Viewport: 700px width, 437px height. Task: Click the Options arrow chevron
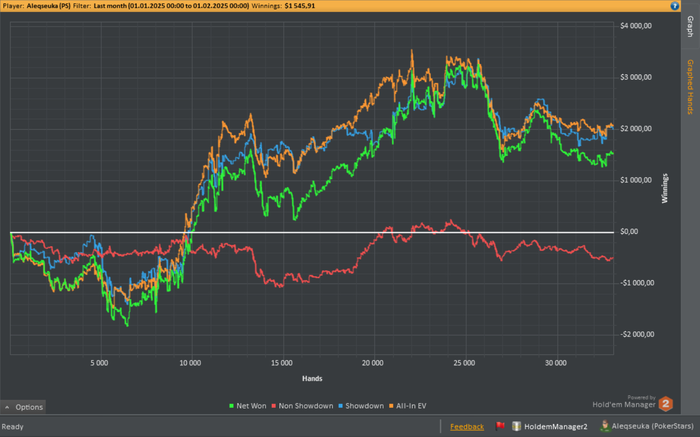(7, 407)
